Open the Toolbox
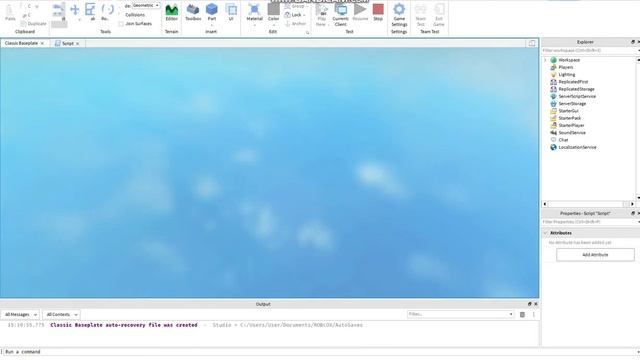Viewport: 640px width, 360px height. [x=193, y=12]
